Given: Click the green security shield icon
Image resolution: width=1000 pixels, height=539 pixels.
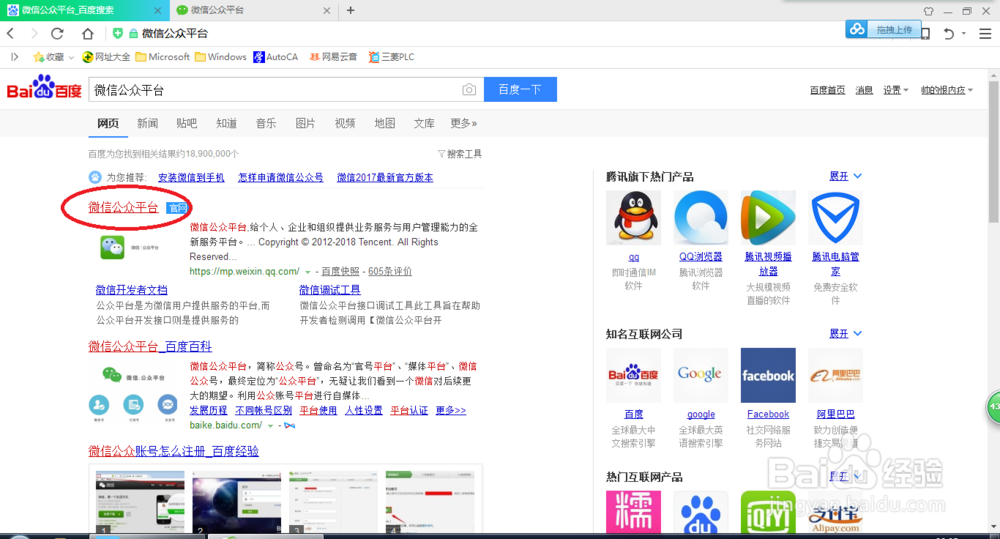Looking at the screenshot, I should 117,33.
